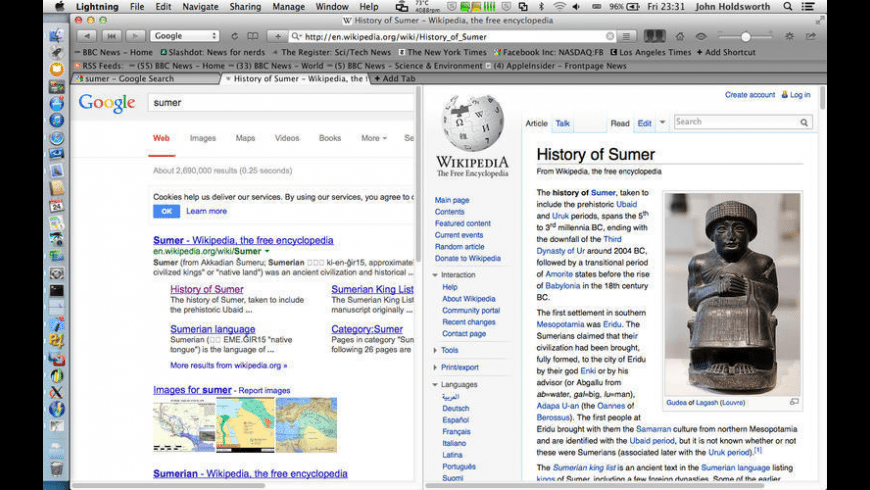This screenshot has height=490, width=870.
Task: Click the Wi-Fi icon in menu bar
Action: (560, 7)
